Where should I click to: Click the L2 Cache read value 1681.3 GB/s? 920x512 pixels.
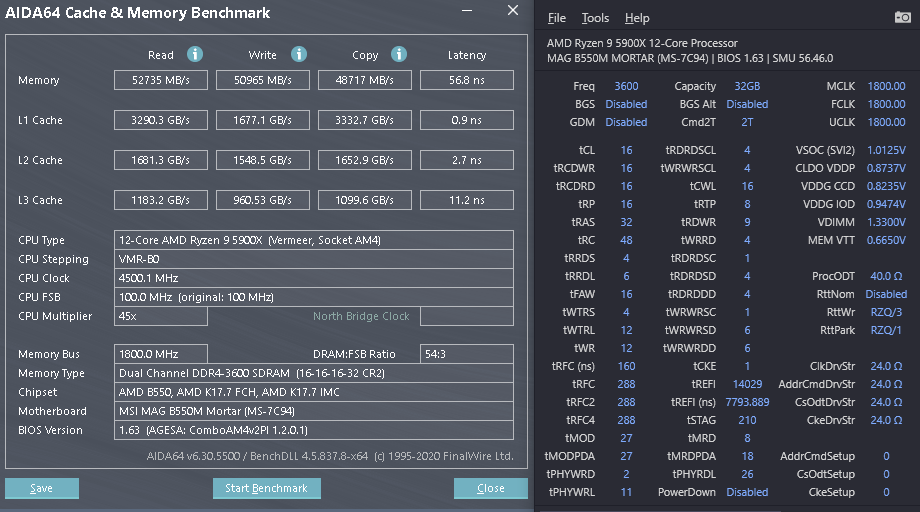point(161,160)
